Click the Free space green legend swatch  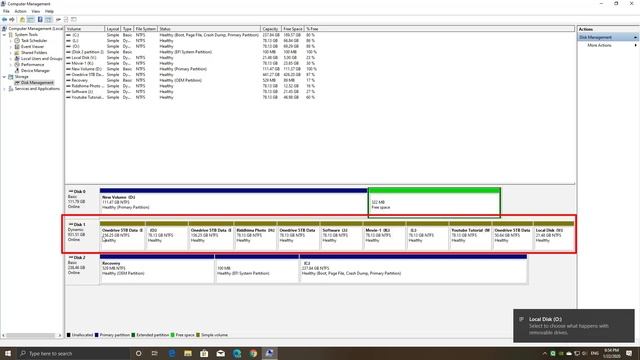[x=173, y=335]
